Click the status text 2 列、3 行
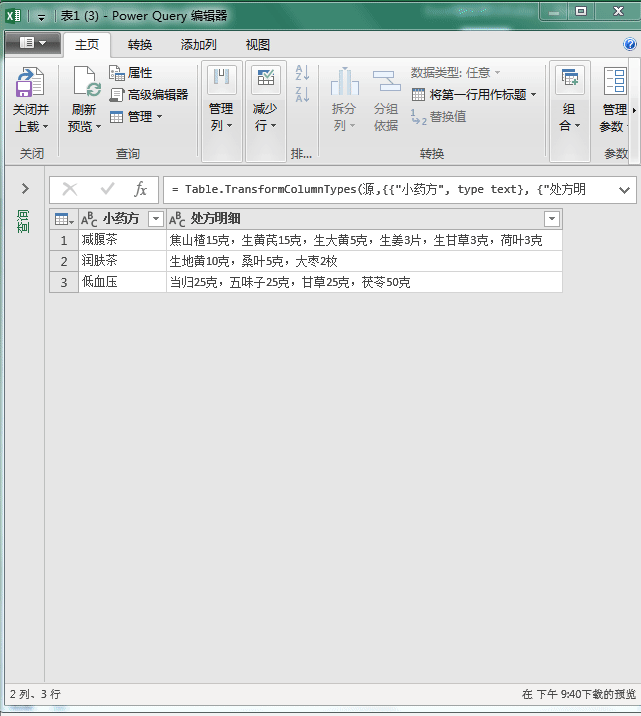641x716 pixels. pos(35,694)
